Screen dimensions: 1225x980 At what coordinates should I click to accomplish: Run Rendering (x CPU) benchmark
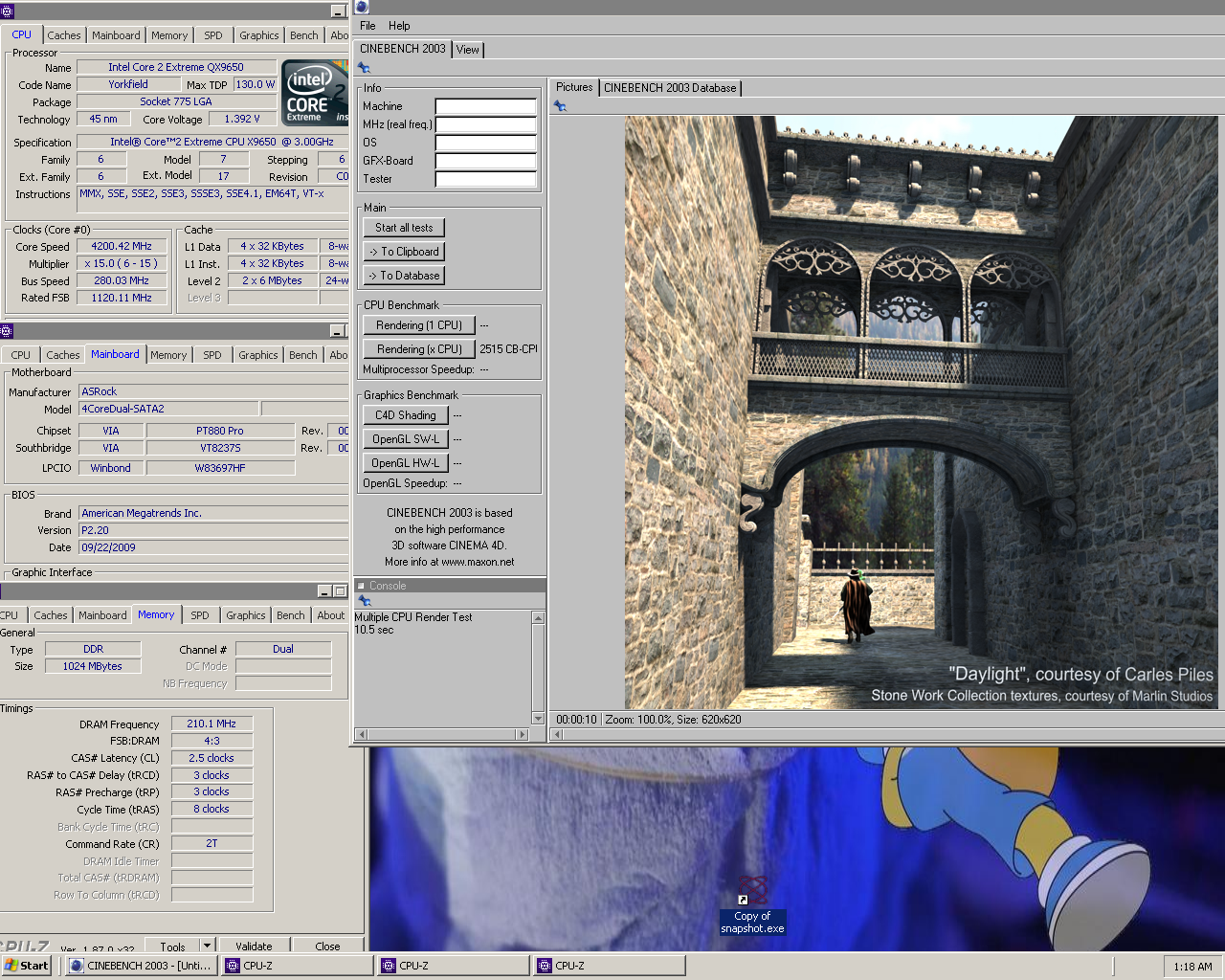[419, 349]
